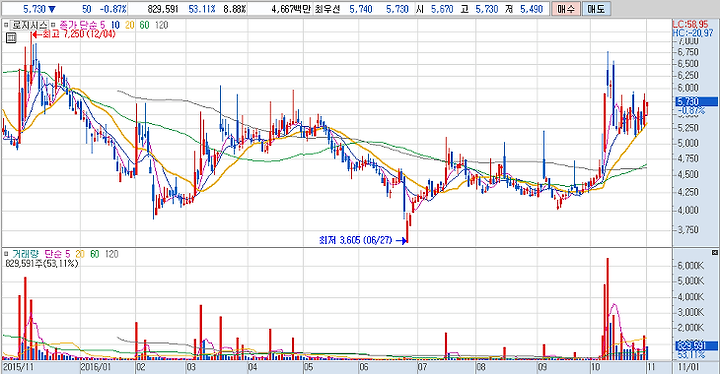720x374 pixels.
Task: Click the 단순 5 legend in the volume pane
Action: (x=57, y=254)
